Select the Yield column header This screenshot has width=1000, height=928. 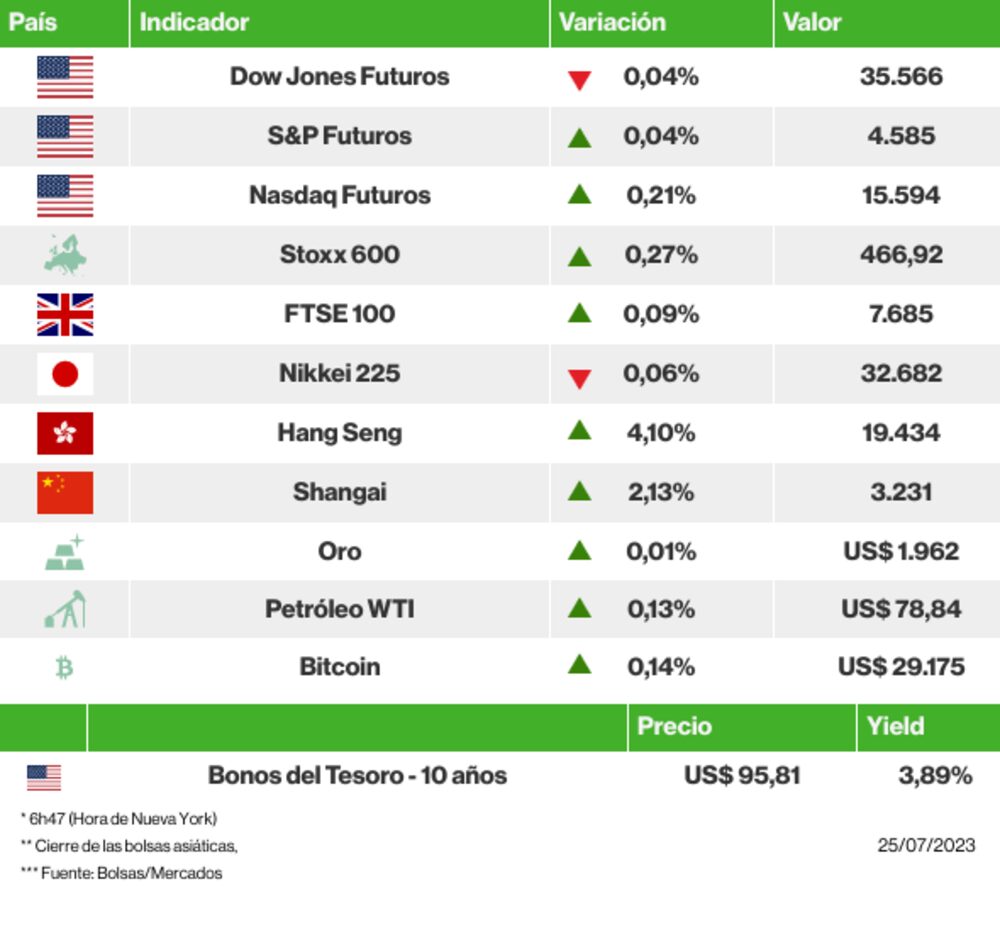pos(896,726)
